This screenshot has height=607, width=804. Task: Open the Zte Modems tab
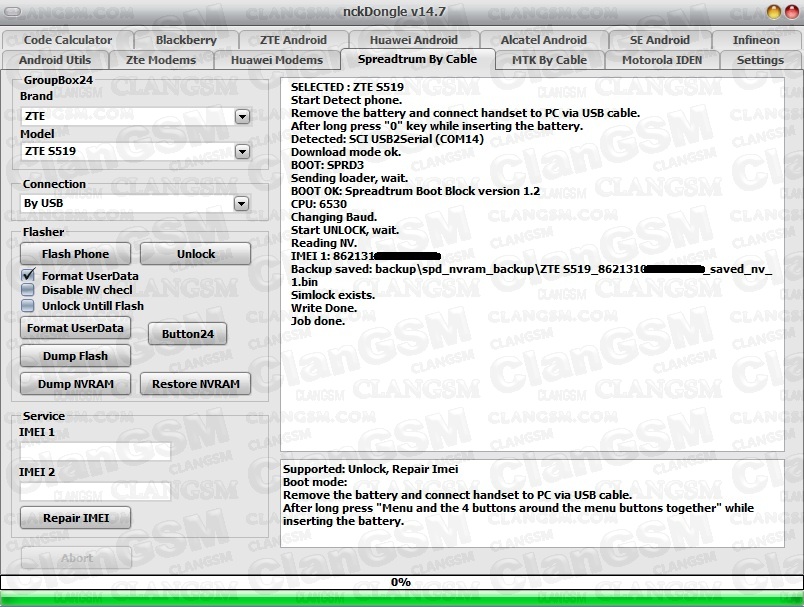tap(161, 60)
